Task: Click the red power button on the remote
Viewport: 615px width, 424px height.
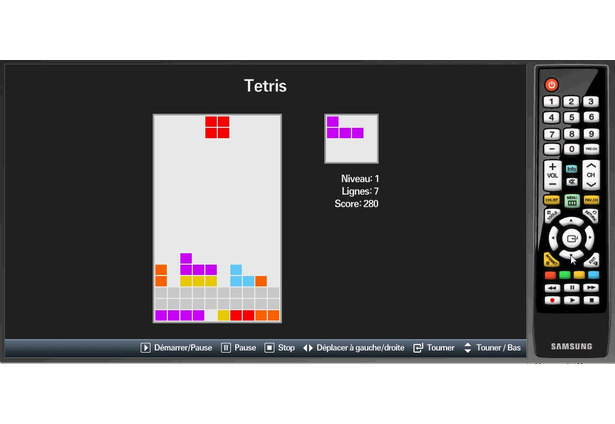Action: tap(551, 85)
